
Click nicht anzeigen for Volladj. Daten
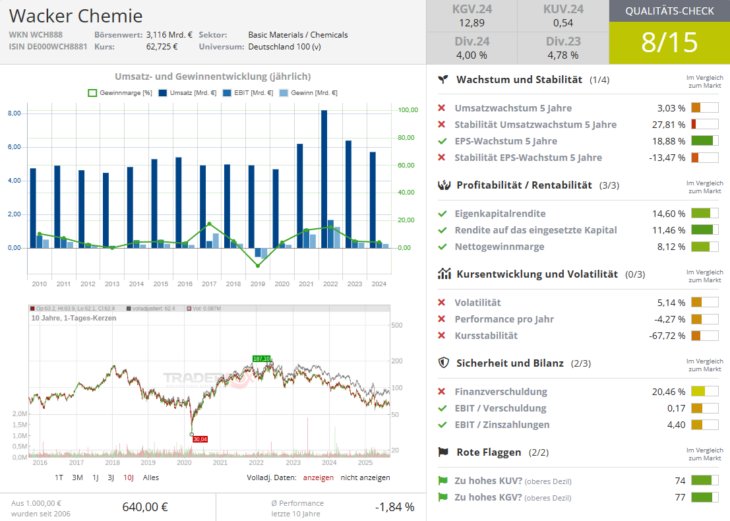pos(365,478)
